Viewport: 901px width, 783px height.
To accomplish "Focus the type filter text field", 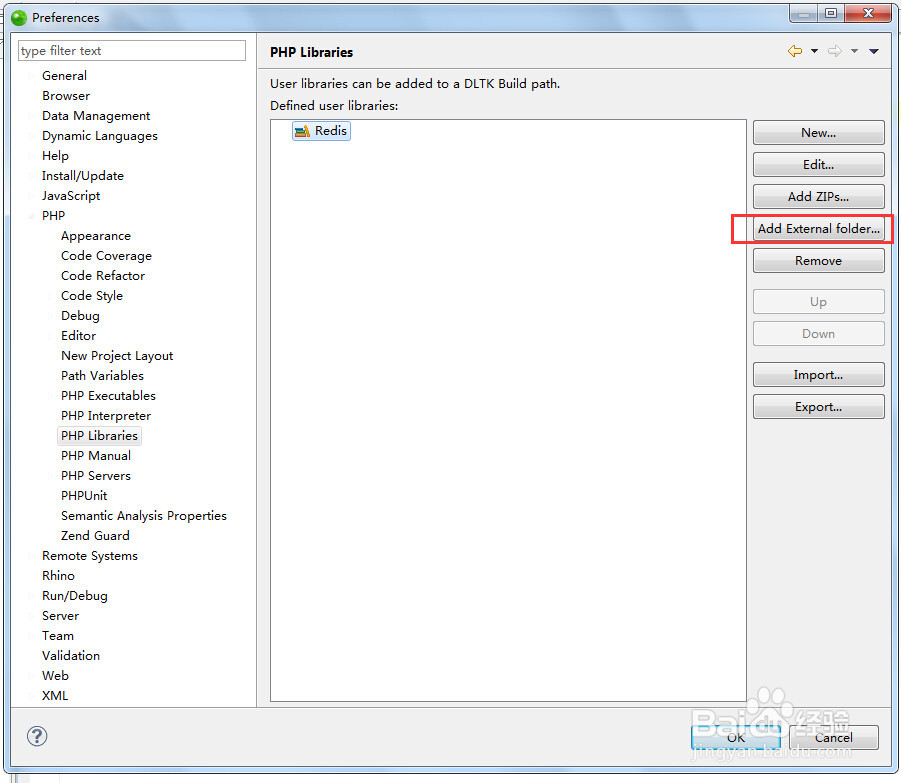I will (x=132, y=51).
